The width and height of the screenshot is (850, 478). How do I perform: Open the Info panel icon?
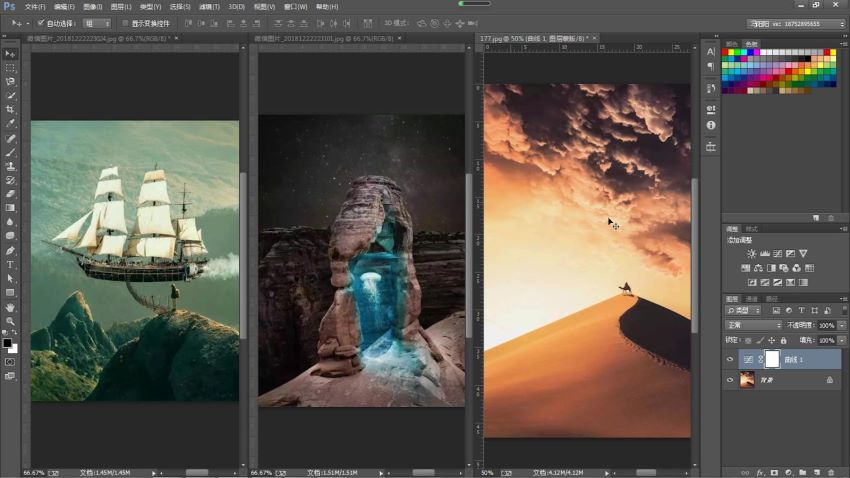(x=711, y=125)
